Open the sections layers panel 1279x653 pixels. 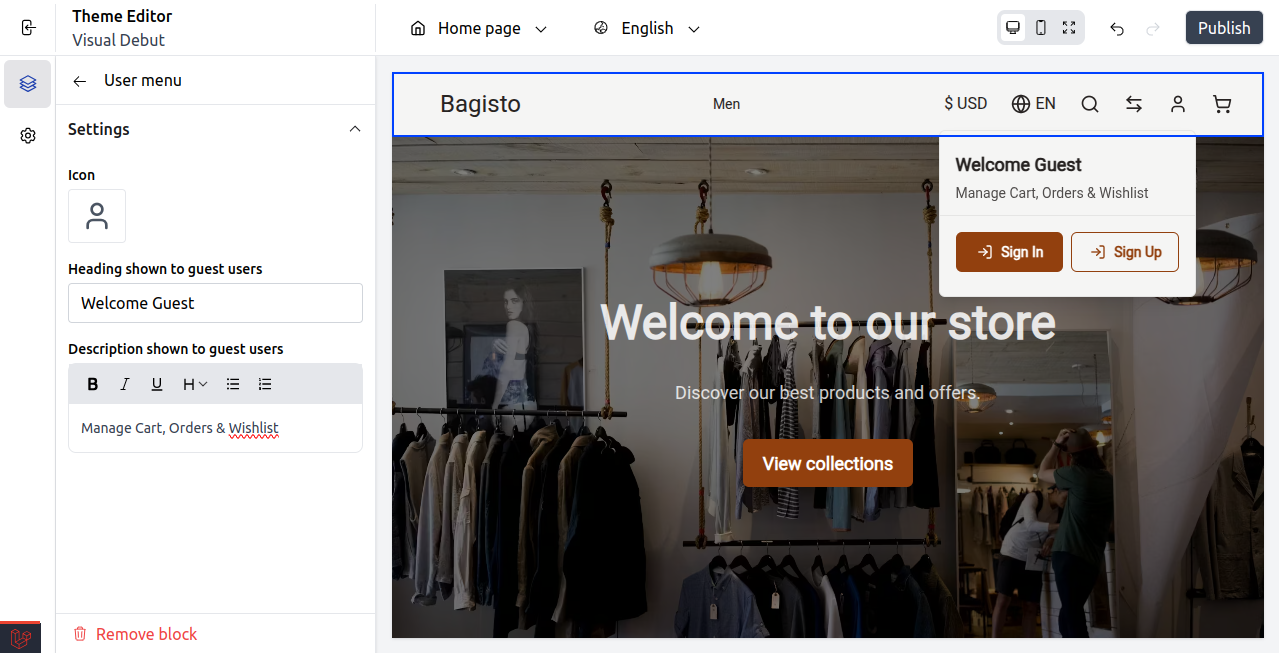(x=28, y=84)
